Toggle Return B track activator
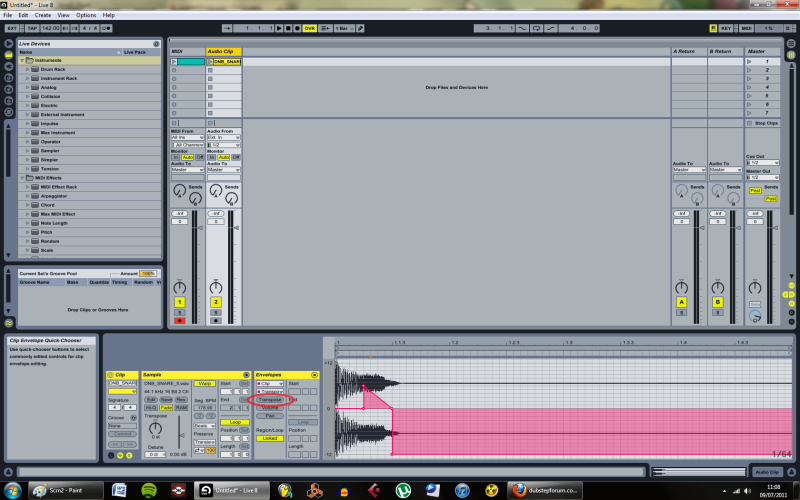800x500 pixels. coord(717,302)
